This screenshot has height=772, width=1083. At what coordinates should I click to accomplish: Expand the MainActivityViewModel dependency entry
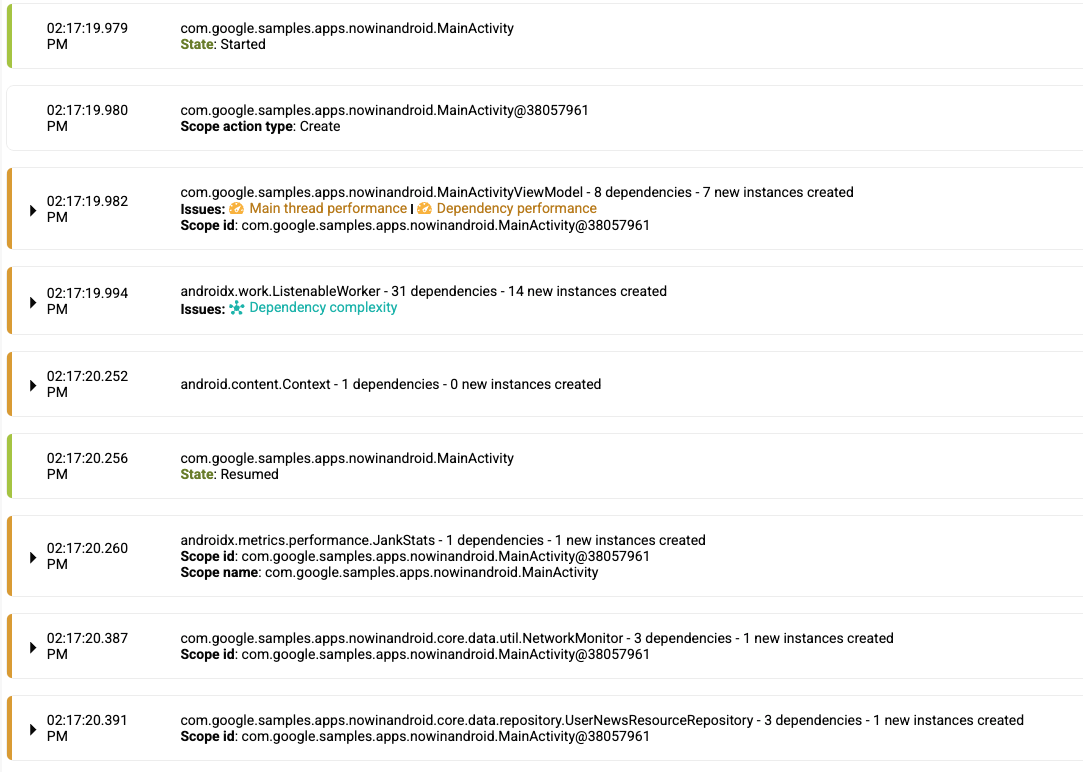tap(33, 210)
